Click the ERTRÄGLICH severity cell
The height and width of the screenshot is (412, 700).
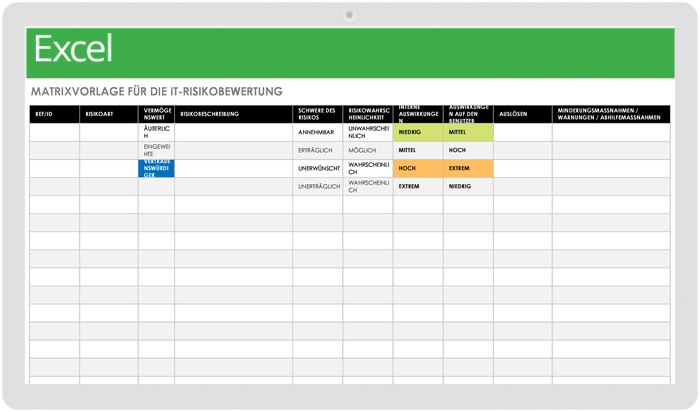pos(317,150)
